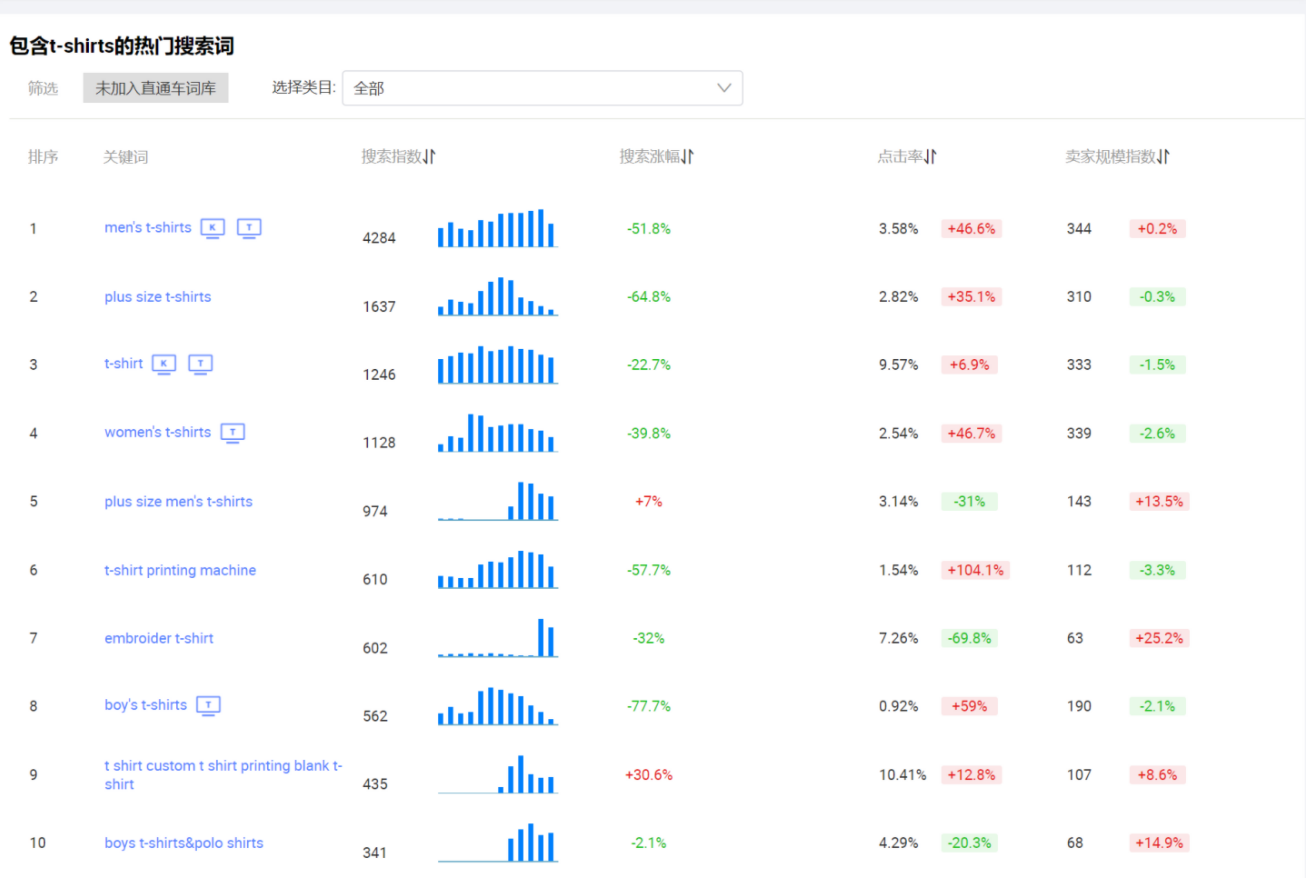
Task: Click the embroider t-shirt keyword link
Action: click(x=159, y=638)
